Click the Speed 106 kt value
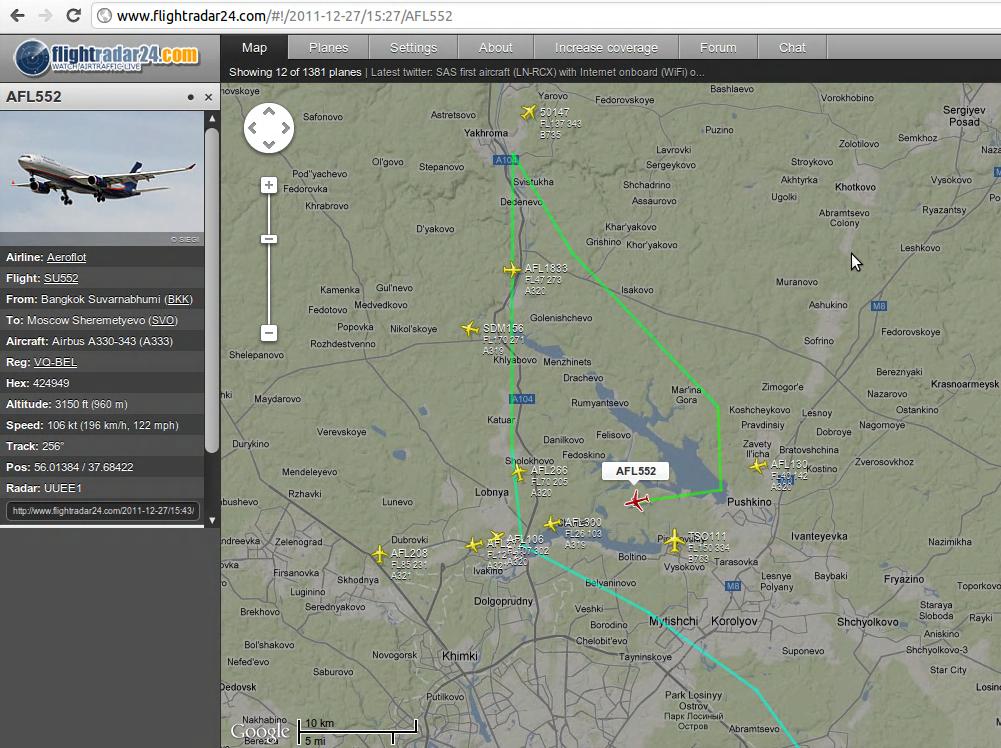 [x=113, y=426]
